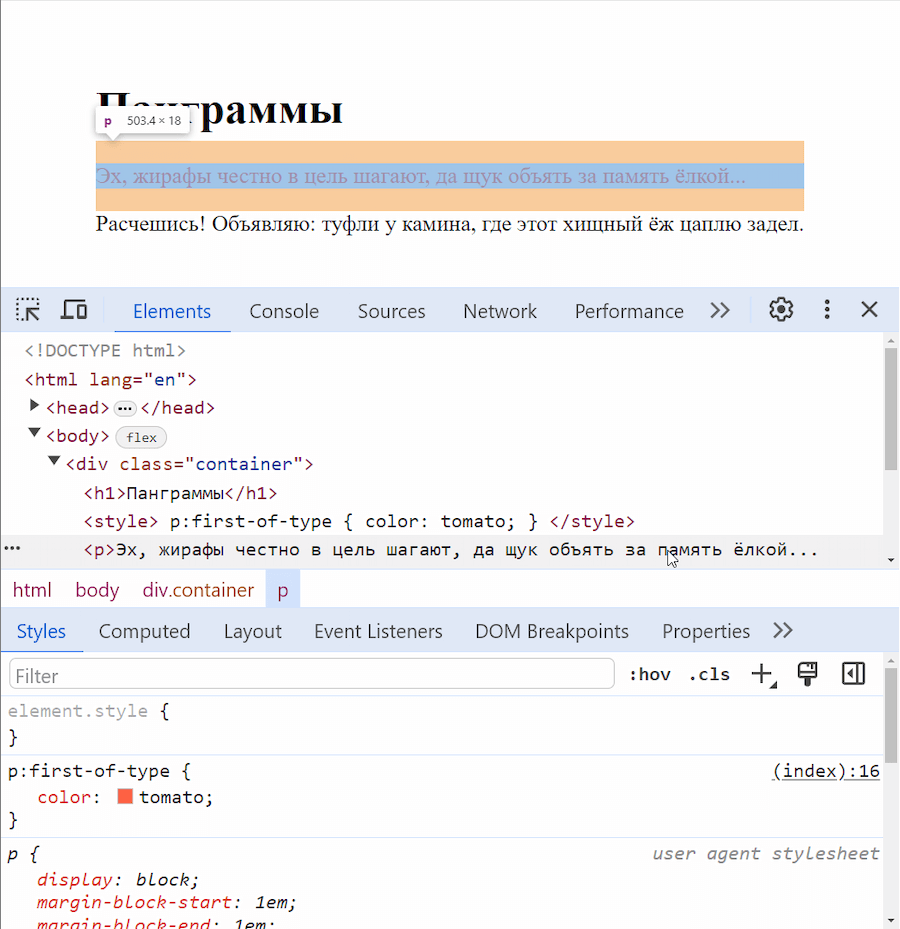This screenshot has width=900, height=929.
Task: Select the style element node
Action: tap(359, 521)
